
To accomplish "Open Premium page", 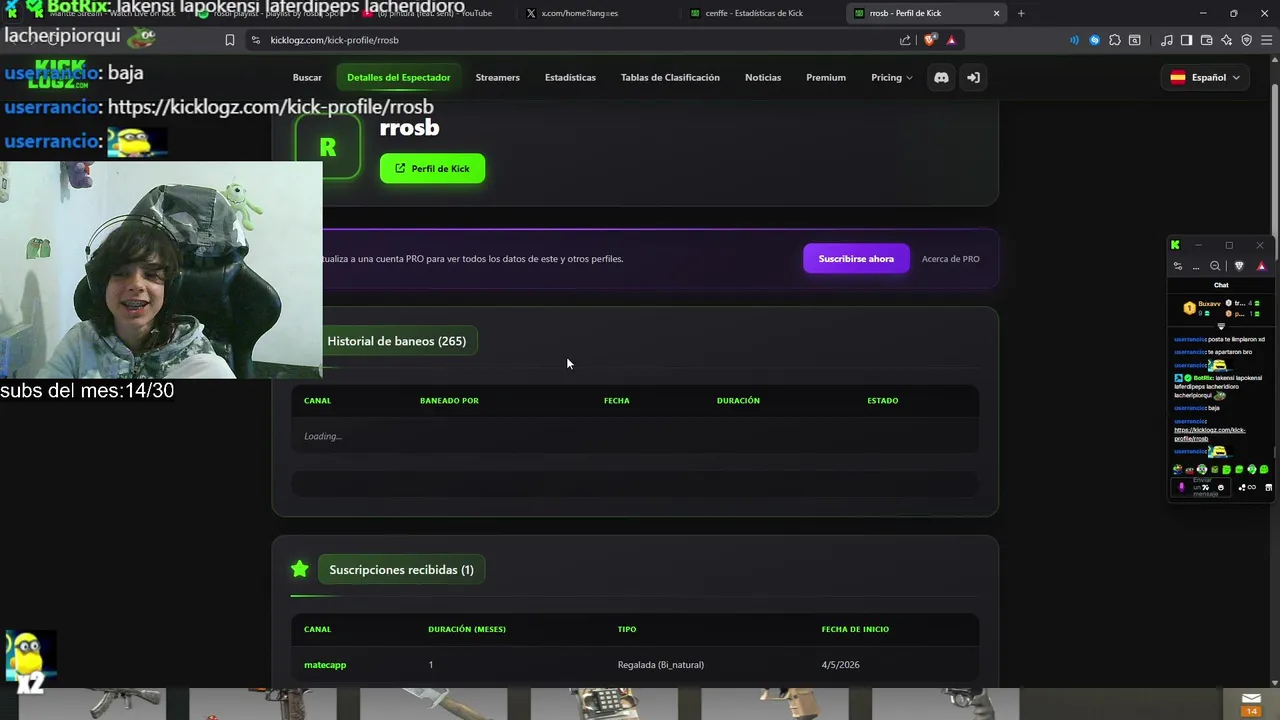I will point(826,77).
